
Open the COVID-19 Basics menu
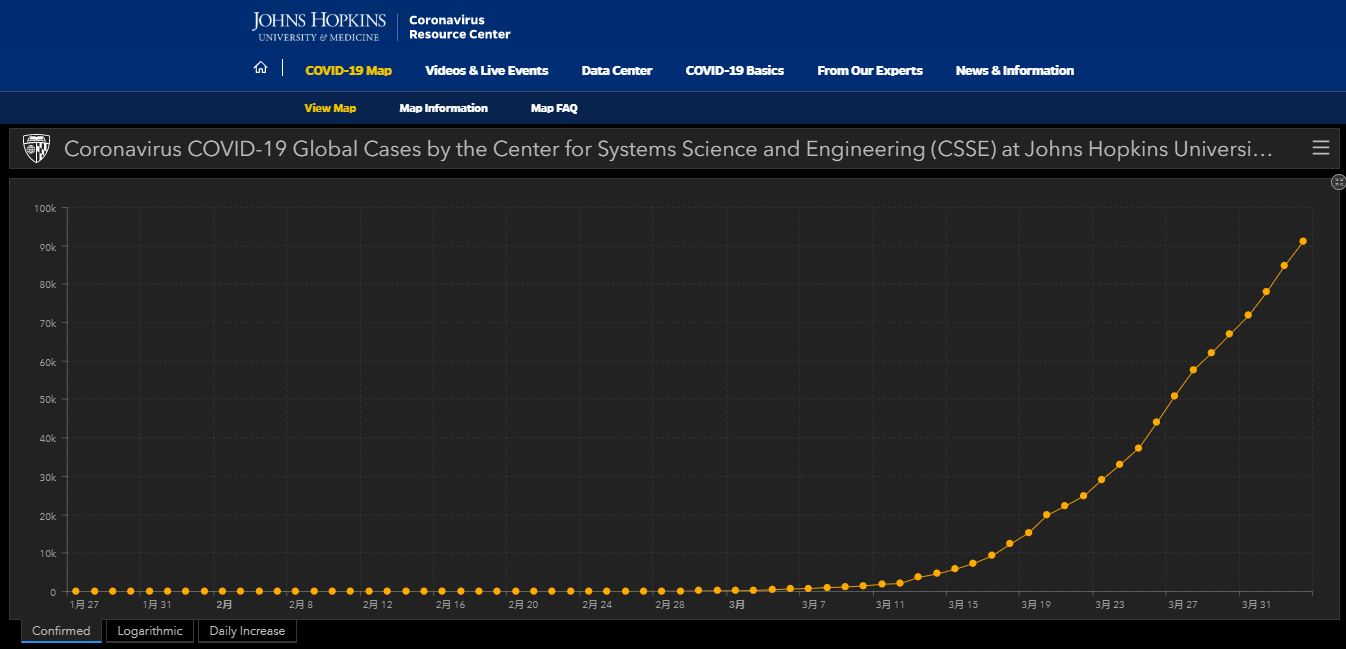(735, 70)
